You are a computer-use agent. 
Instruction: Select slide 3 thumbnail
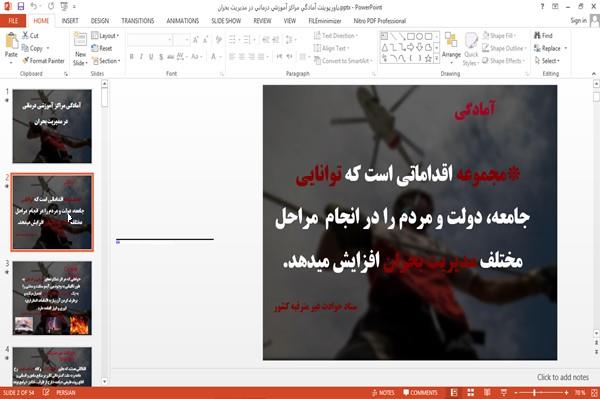(52, 298)
